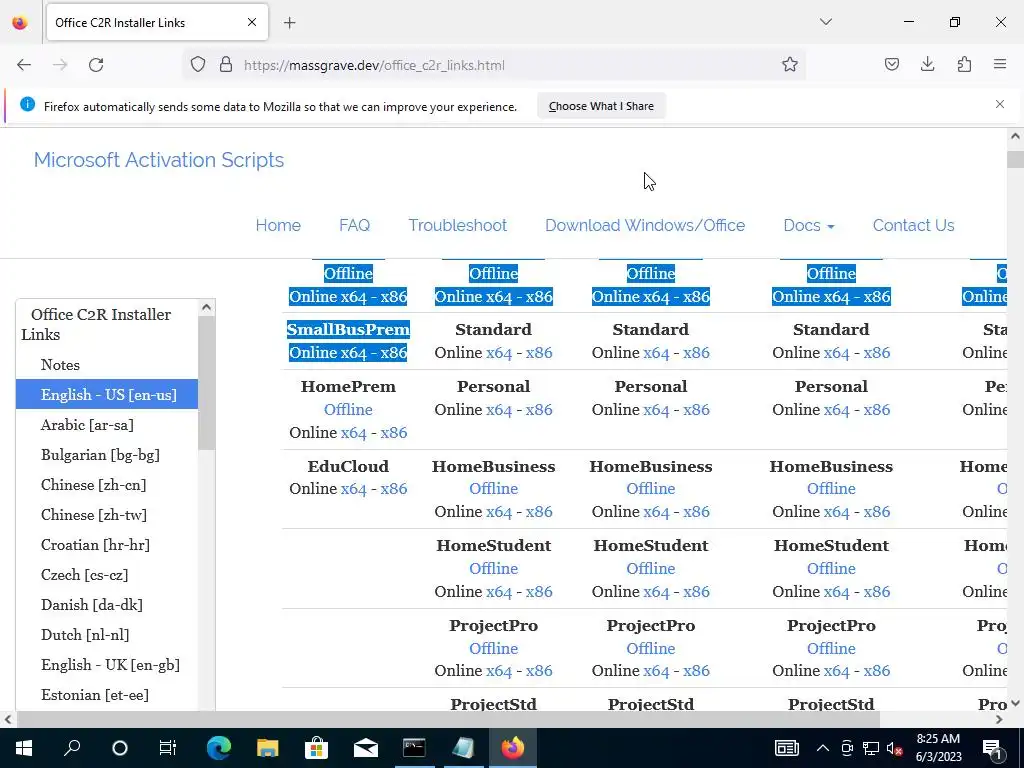Open the FAQ navigation link
Viewport: 1024px width, 768px height.
point(355,225)
